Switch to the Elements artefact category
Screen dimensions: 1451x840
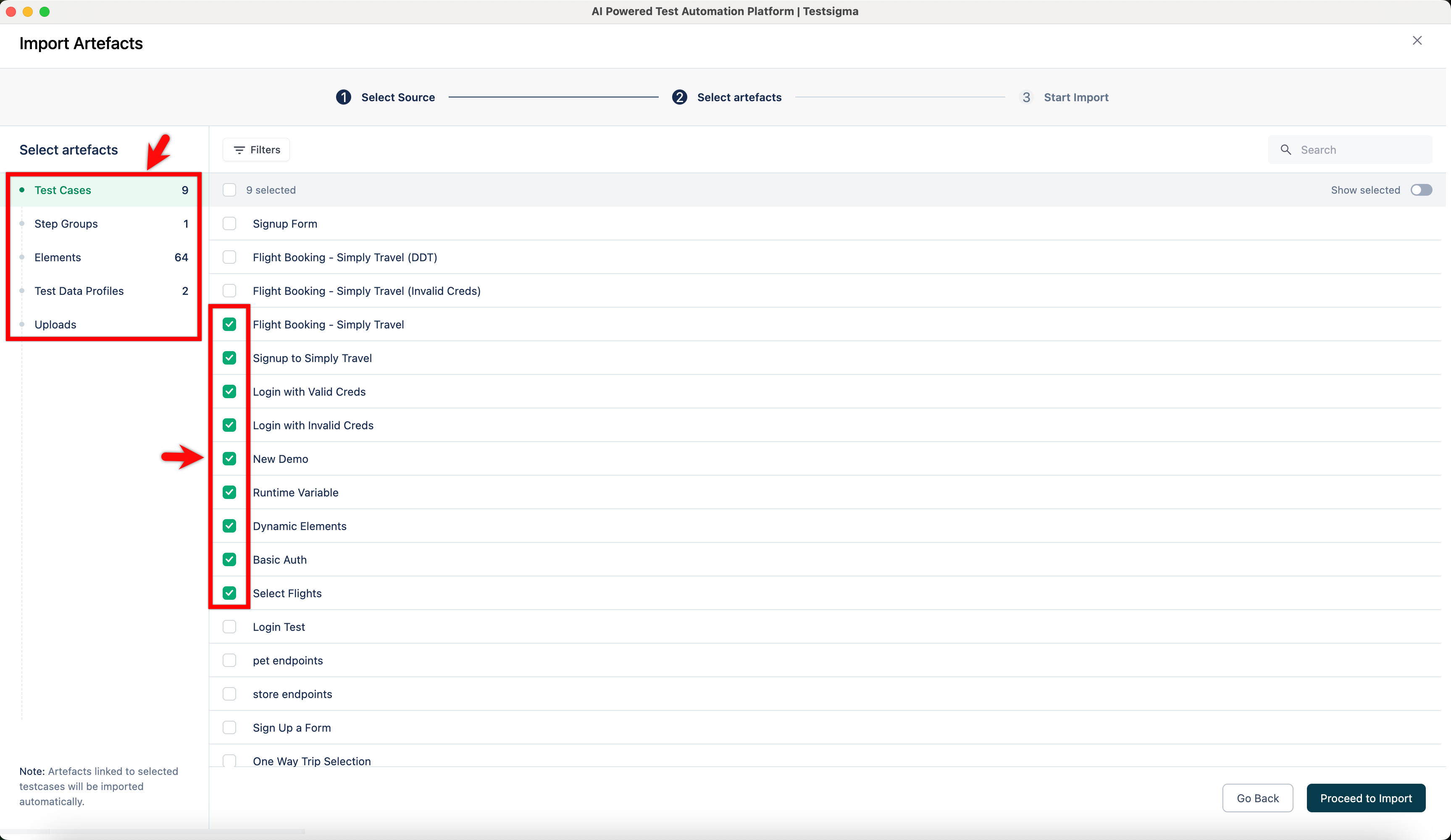pyautogui.click(x=58, y=257)
